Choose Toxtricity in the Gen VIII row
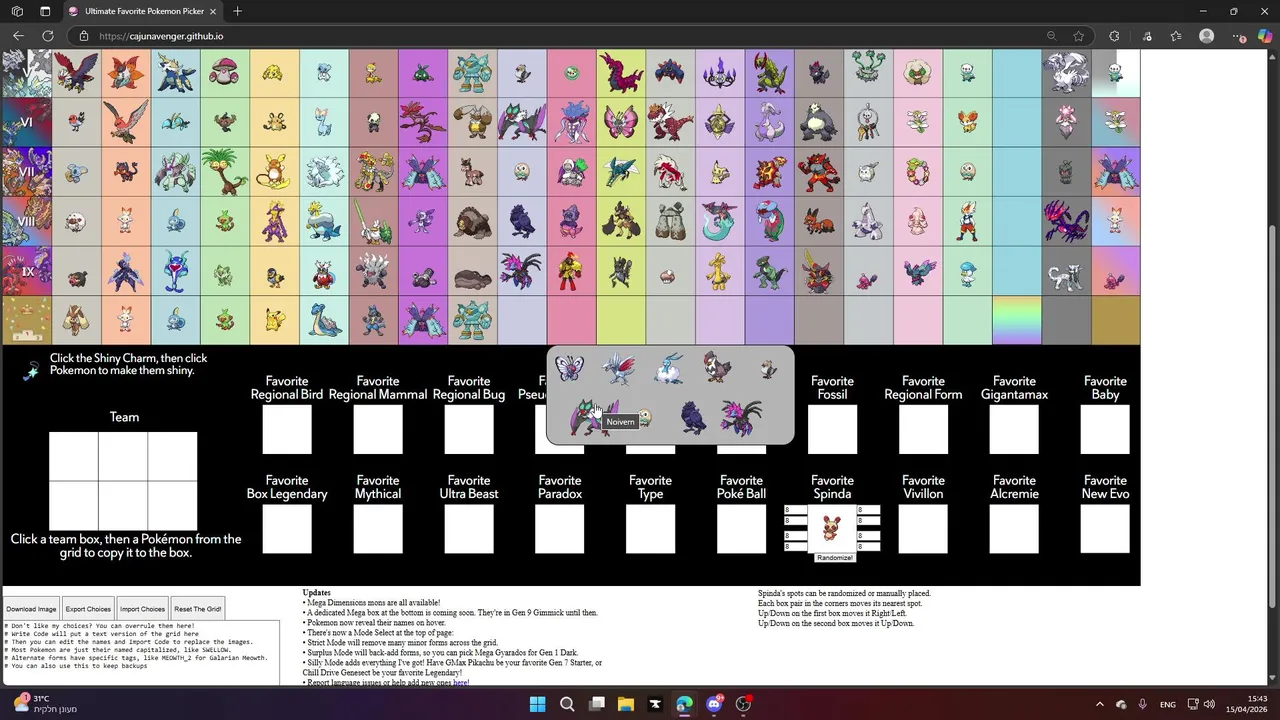The height and width of the screenshot is (720, 1280). click(x=274, y=221)
